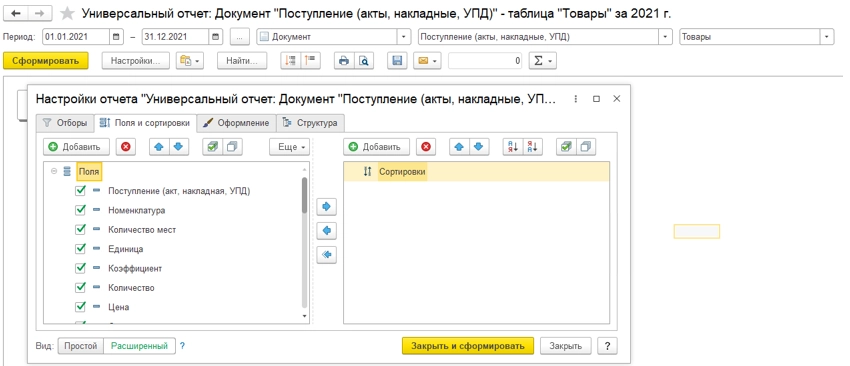Open view help question mark link
The image size is (850, 366).
click(183, 346)
